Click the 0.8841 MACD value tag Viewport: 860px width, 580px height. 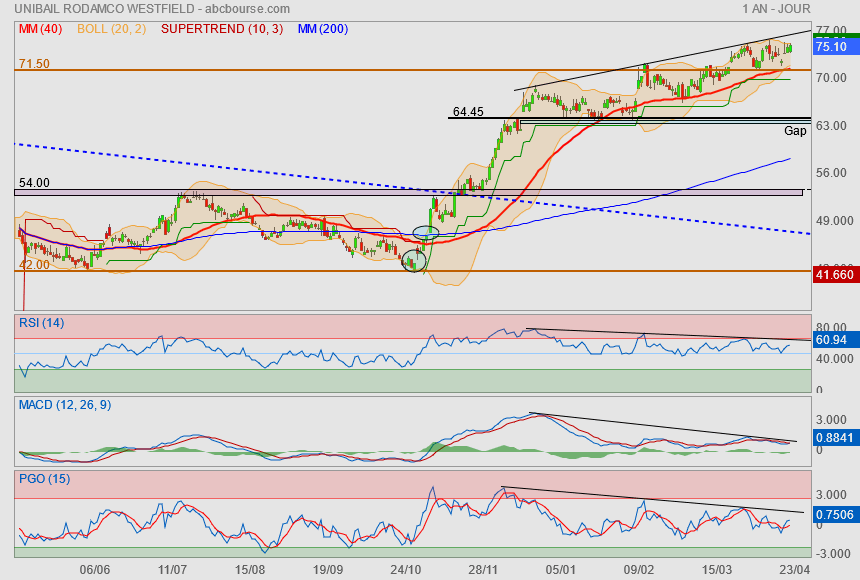[x=834, y=438]
